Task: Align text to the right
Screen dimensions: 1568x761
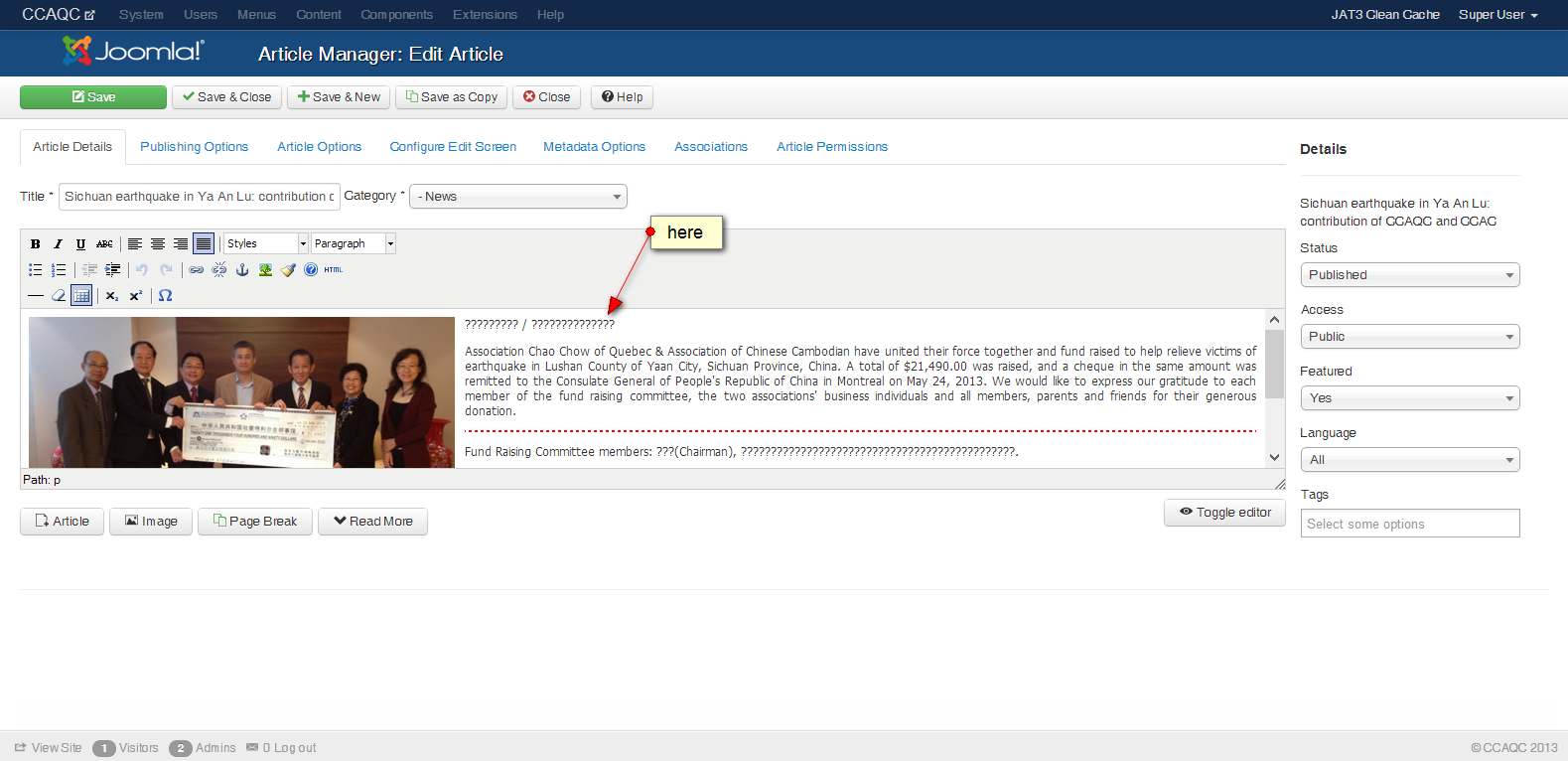Action: (181, 243)
